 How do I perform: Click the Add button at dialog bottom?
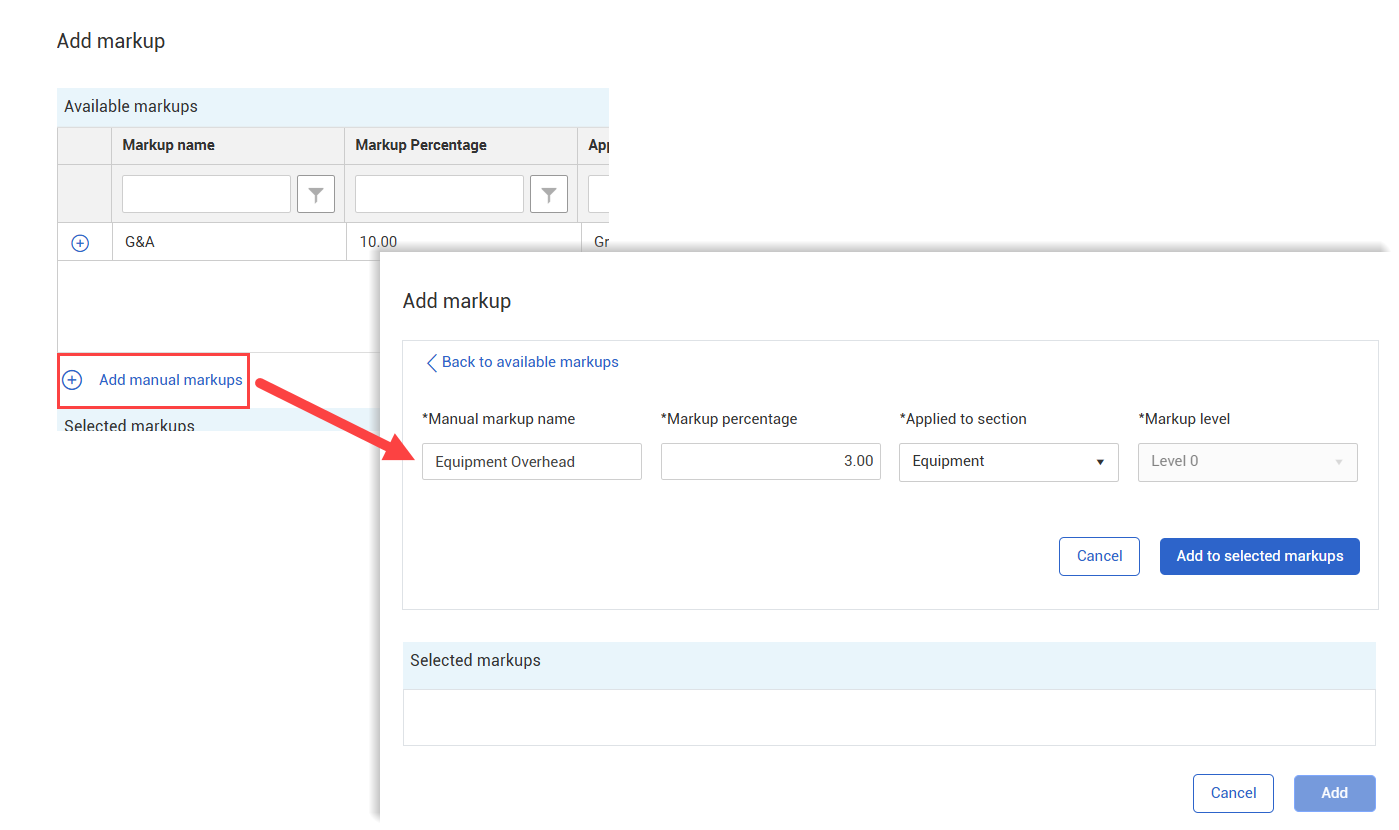tap(1334, 793)
